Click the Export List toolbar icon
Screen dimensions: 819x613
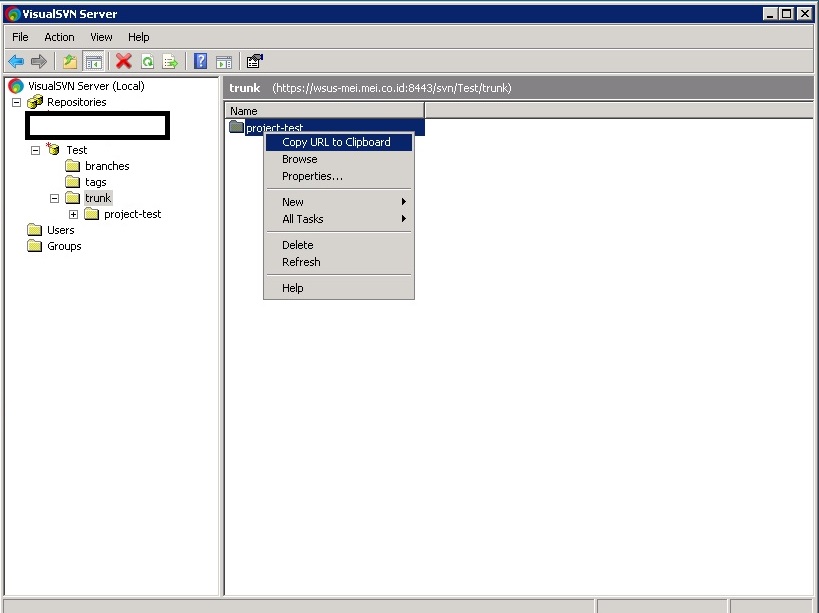[x=170, y=61]
